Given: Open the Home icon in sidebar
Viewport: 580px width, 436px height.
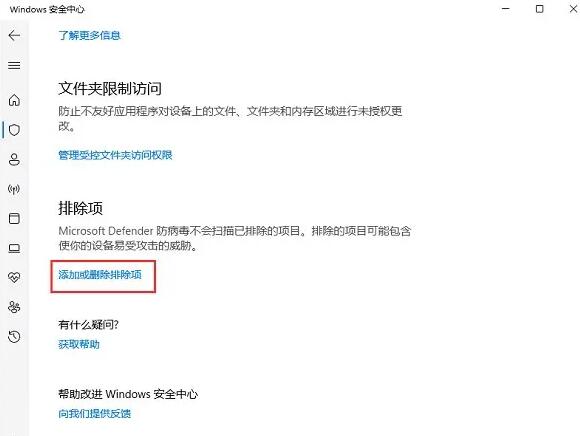Looking at the screenshot, I should point(14,100).
